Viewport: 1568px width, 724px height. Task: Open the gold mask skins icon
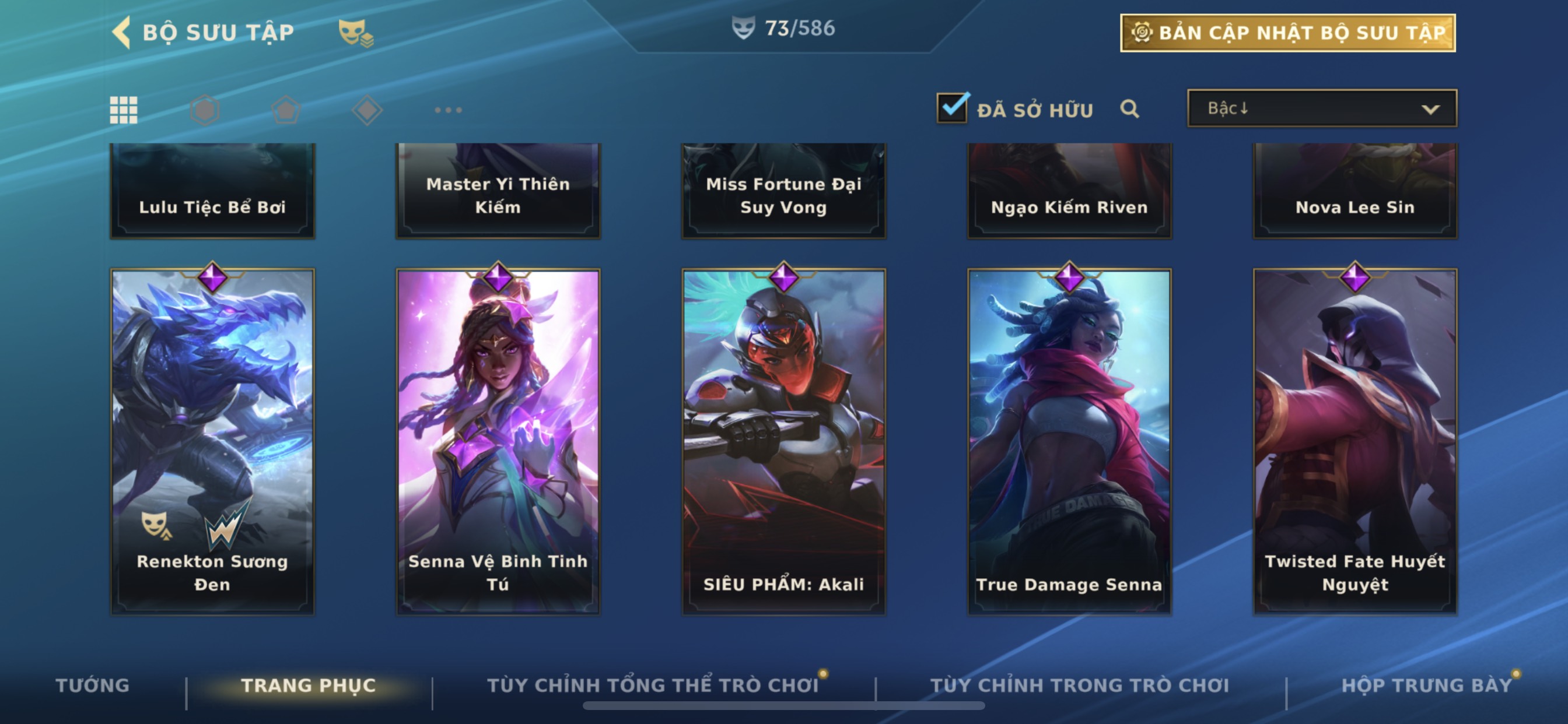(x=356, y=33)
